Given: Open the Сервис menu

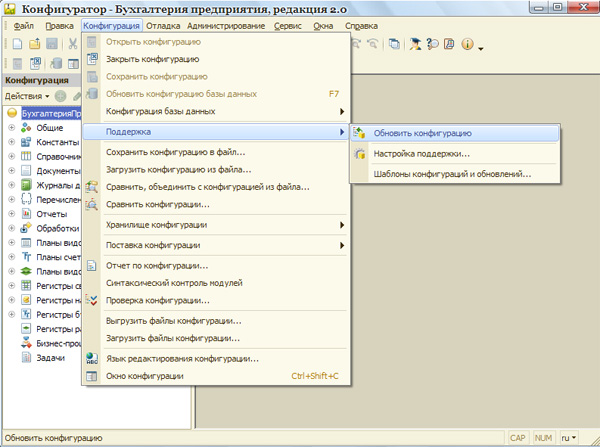Looking at the screenshot, I should [288, 26].
